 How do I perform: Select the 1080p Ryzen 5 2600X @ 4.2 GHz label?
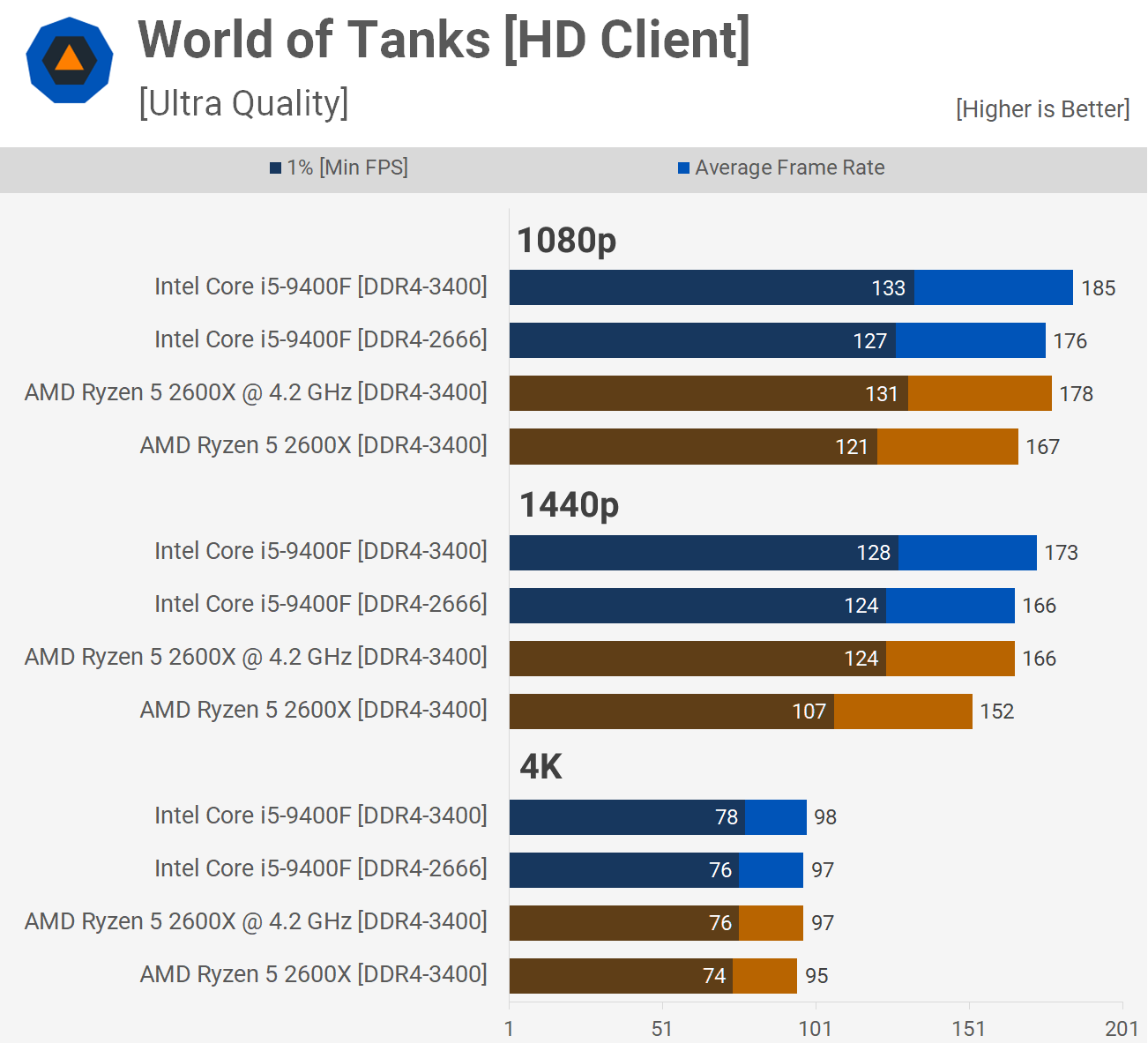256,392
